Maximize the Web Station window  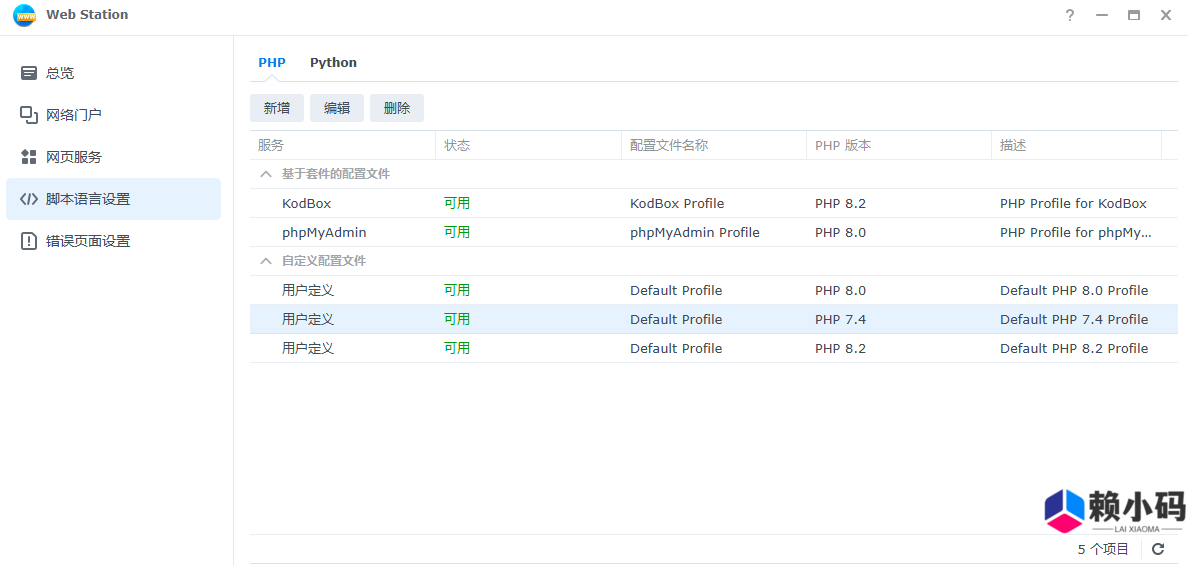point(1133,15)
